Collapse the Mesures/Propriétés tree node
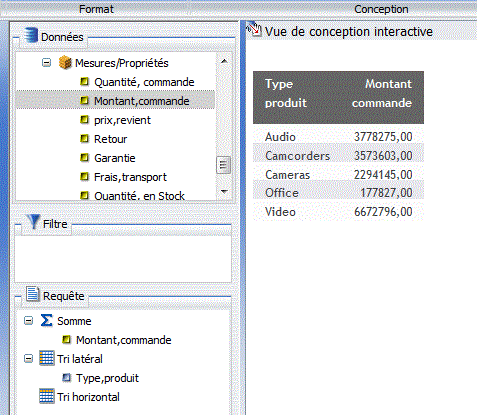The image size is (477, 415). pos(46,63)
